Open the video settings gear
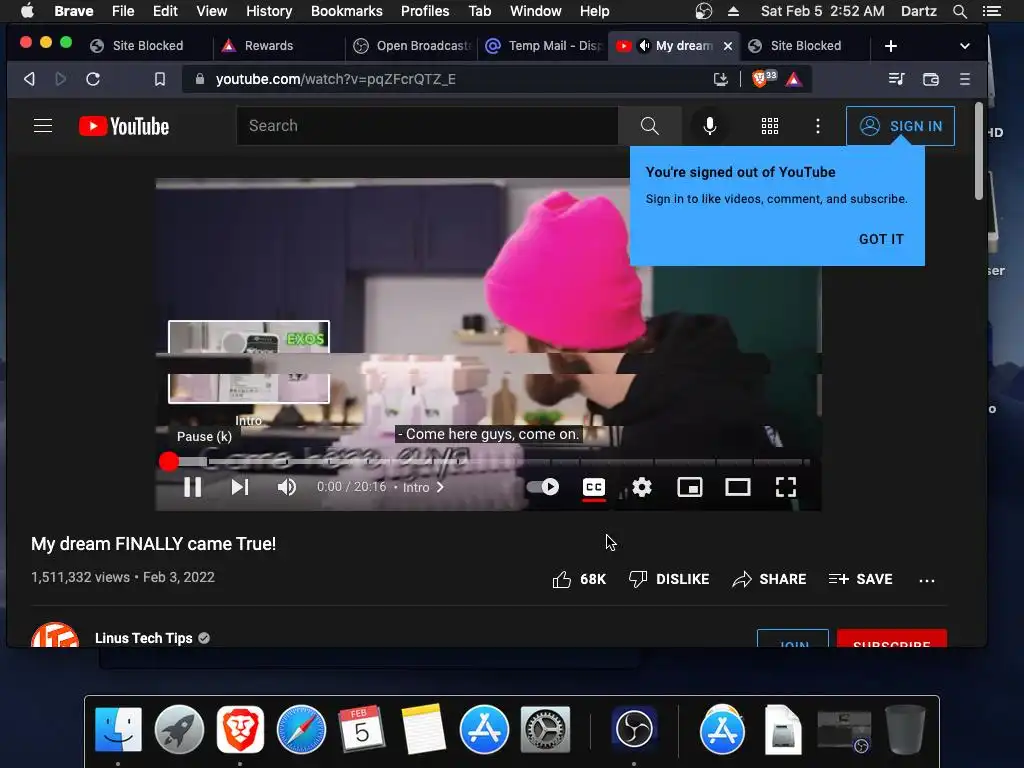The height and width of the screenshot is (768, 1024). pos(642,487)
